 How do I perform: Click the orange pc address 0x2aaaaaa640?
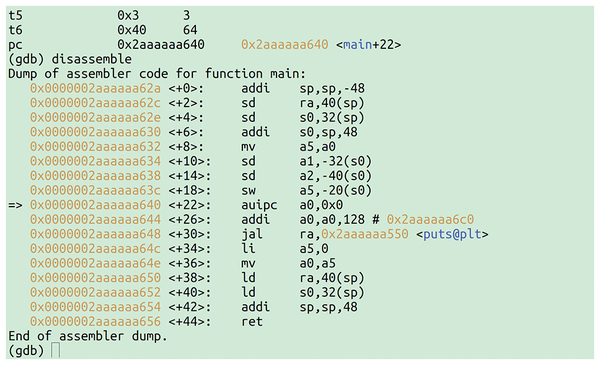point(284,45)
